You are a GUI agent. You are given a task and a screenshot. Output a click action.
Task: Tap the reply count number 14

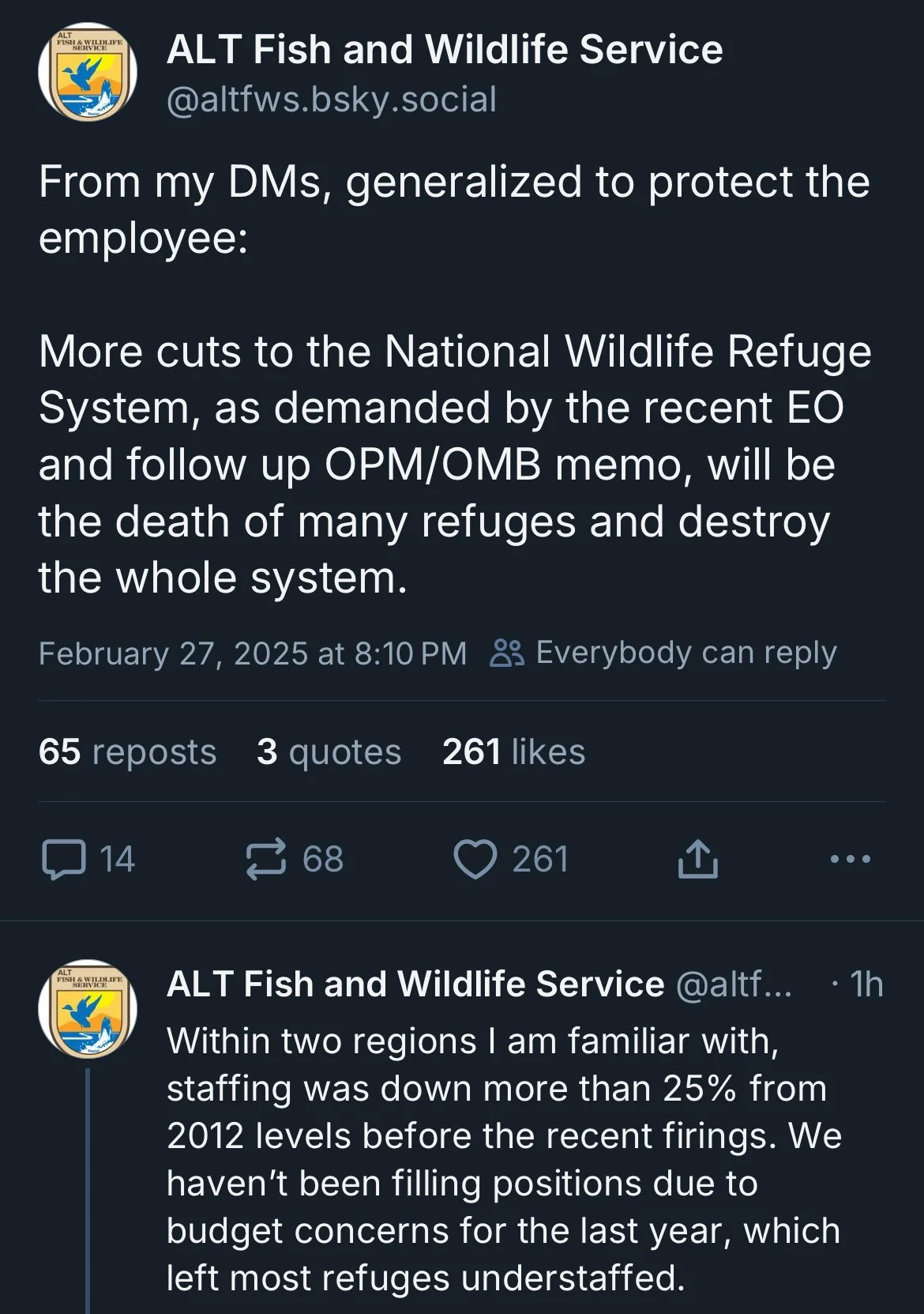point(117,860)
